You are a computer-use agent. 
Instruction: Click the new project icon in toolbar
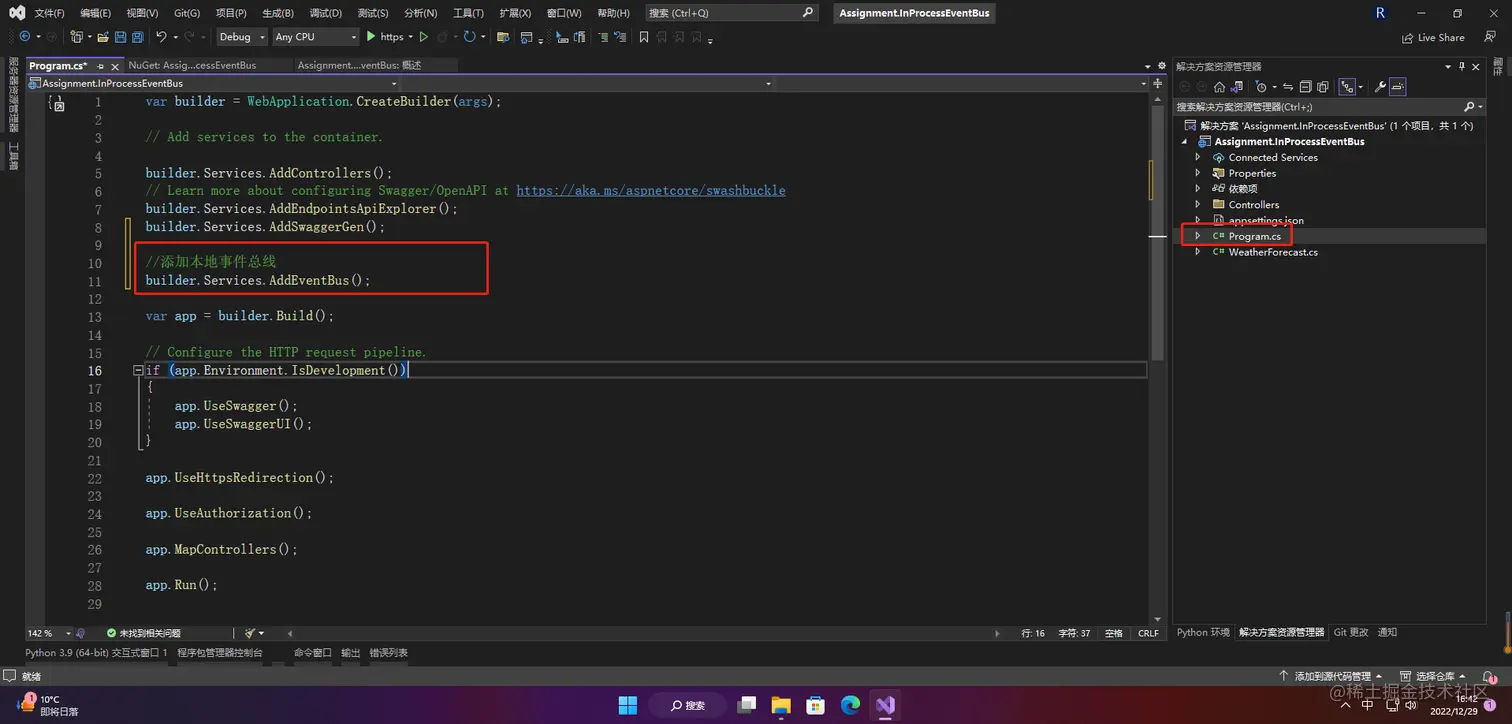[77, 37]
